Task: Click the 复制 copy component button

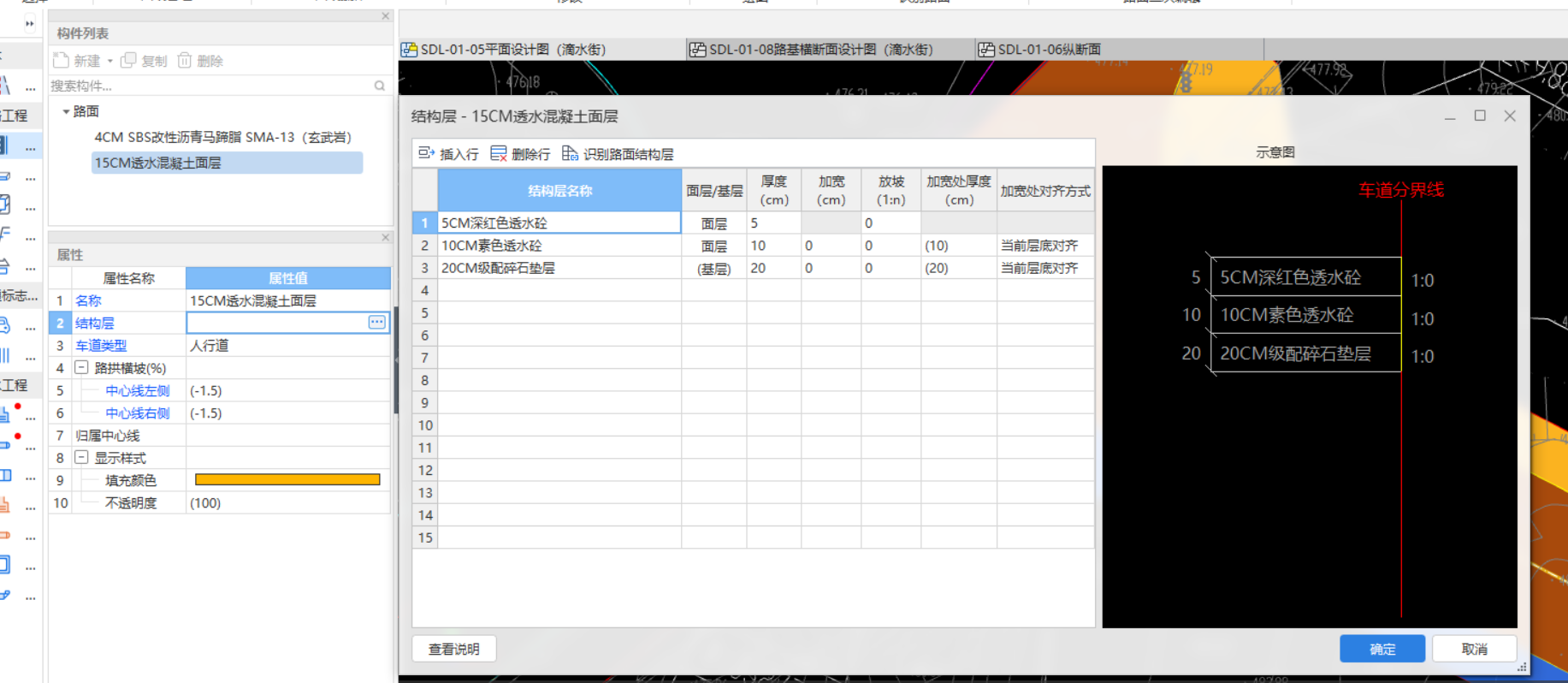Action: tap(144, 61)
